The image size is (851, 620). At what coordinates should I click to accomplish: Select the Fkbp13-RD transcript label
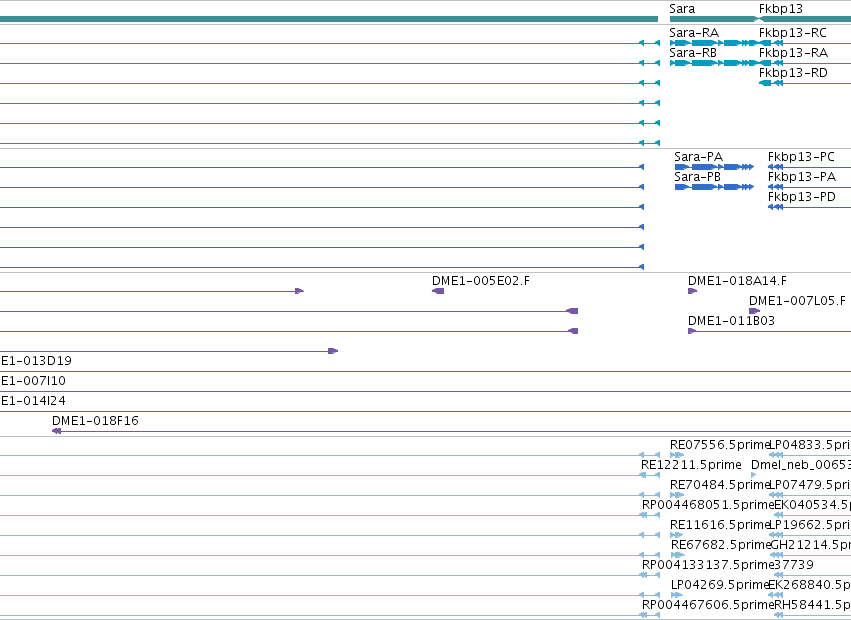[793, 73]
